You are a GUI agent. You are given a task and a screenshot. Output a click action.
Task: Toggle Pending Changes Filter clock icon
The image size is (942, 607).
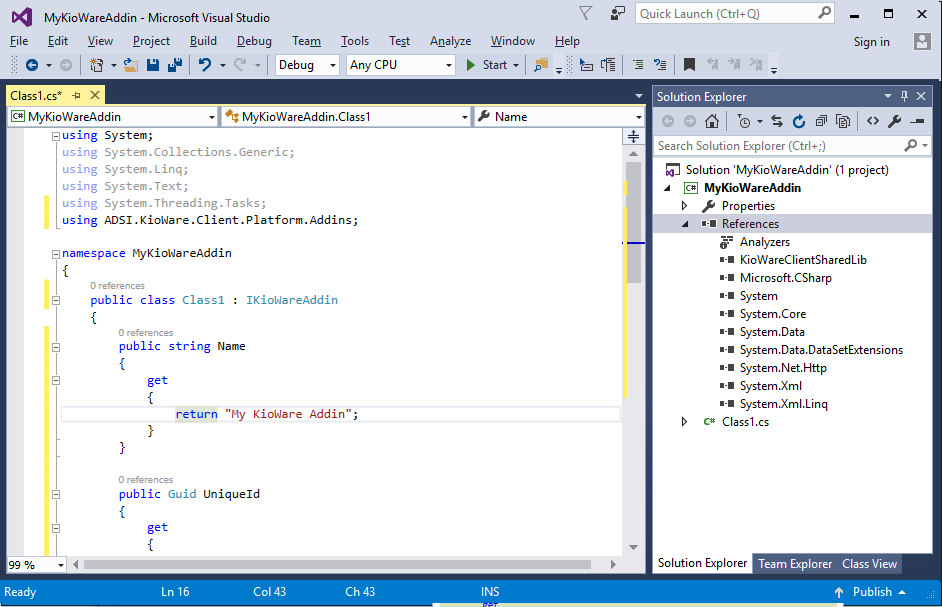click(x=744, y=121)
